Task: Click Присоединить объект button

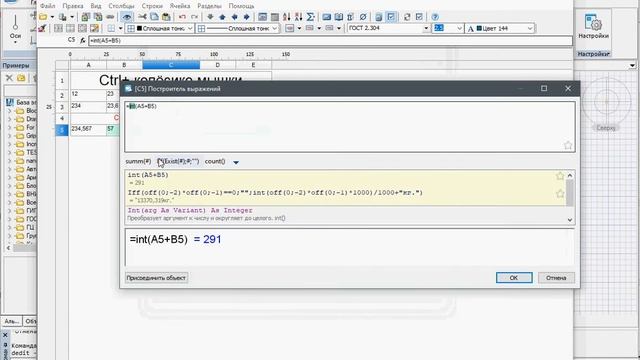Action: (156, 278)
